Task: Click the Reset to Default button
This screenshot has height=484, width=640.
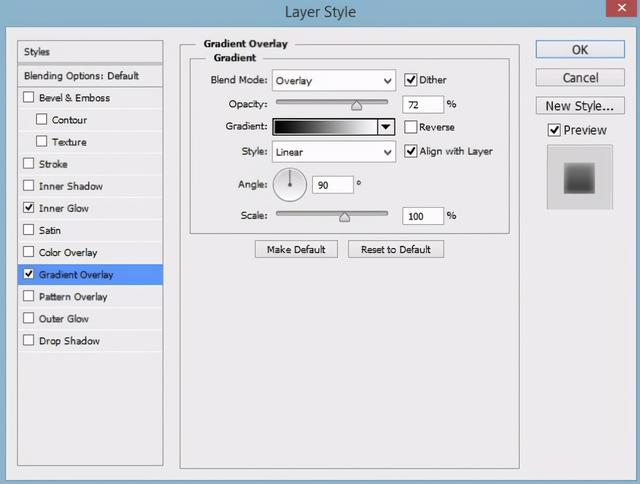Action: 396,249
